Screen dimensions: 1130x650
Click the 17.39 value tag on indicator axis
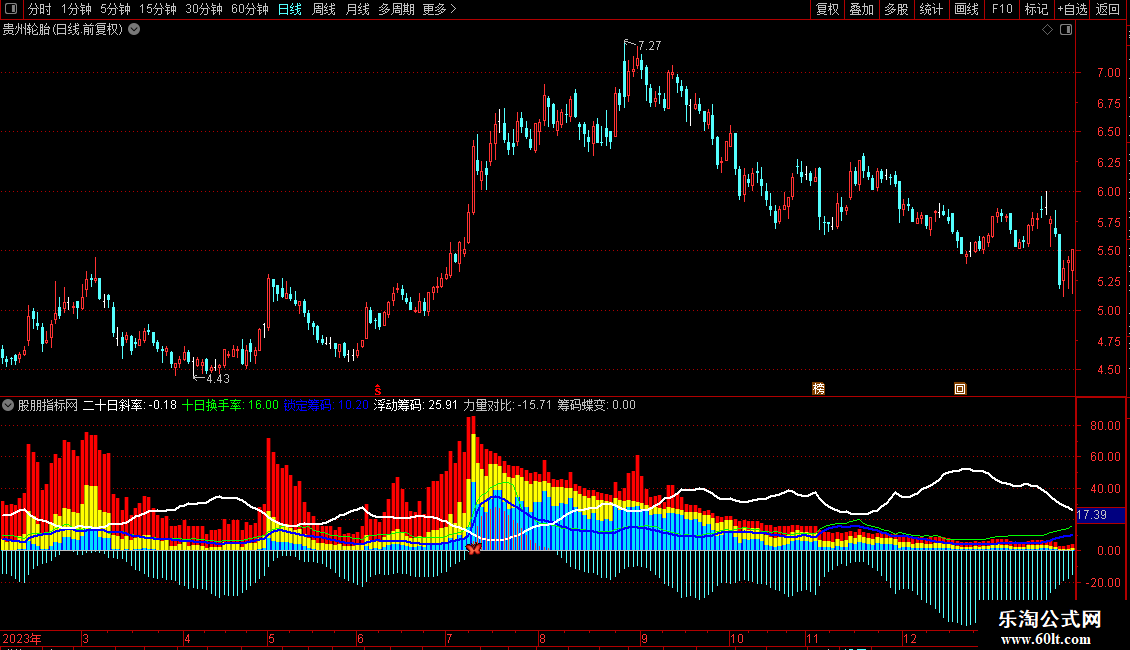coord(1100,515)
